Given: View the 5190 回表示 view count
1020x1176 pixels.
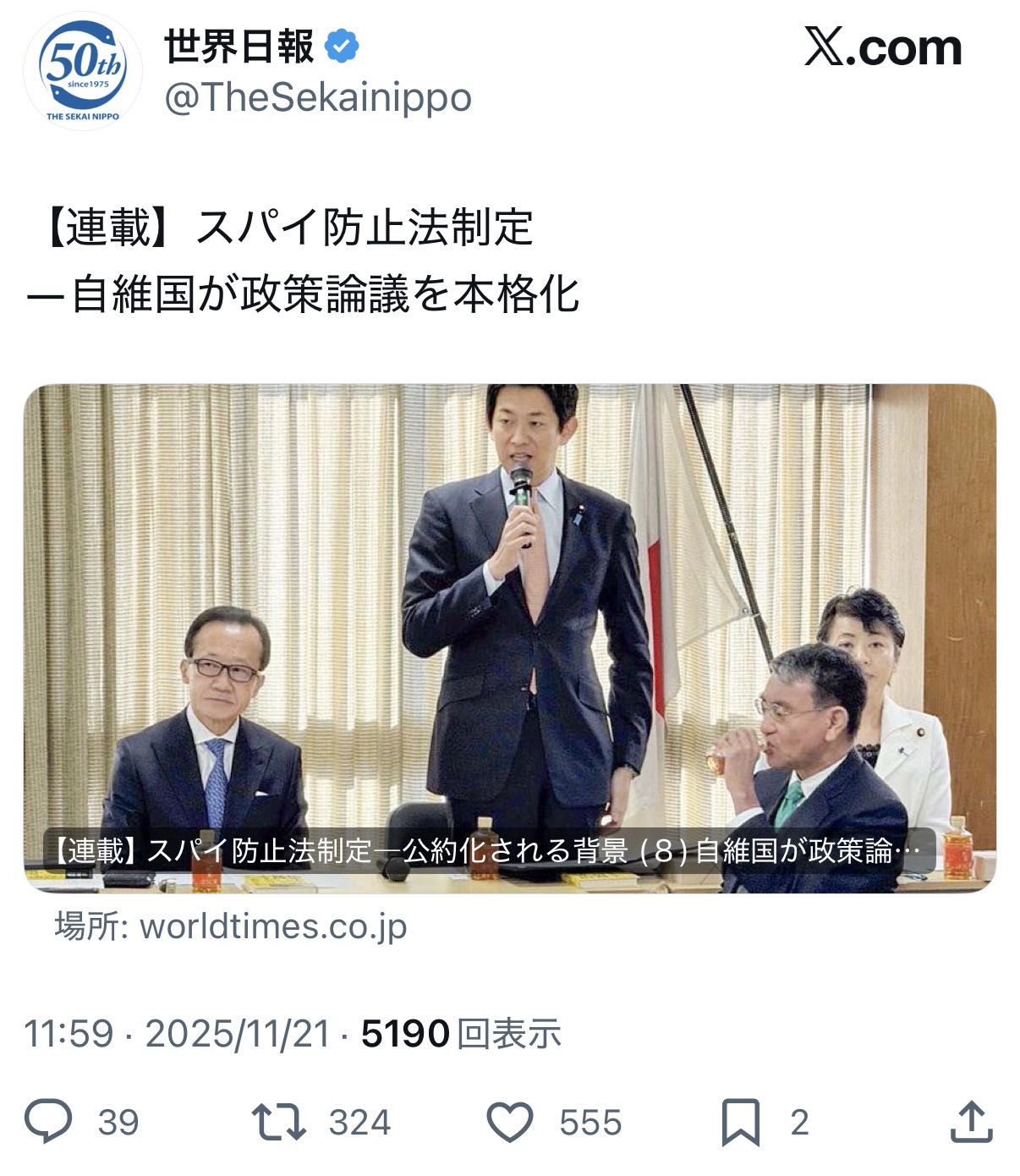Looking at the screenshot, I should pyautogui.click(x=461, y=1034).
